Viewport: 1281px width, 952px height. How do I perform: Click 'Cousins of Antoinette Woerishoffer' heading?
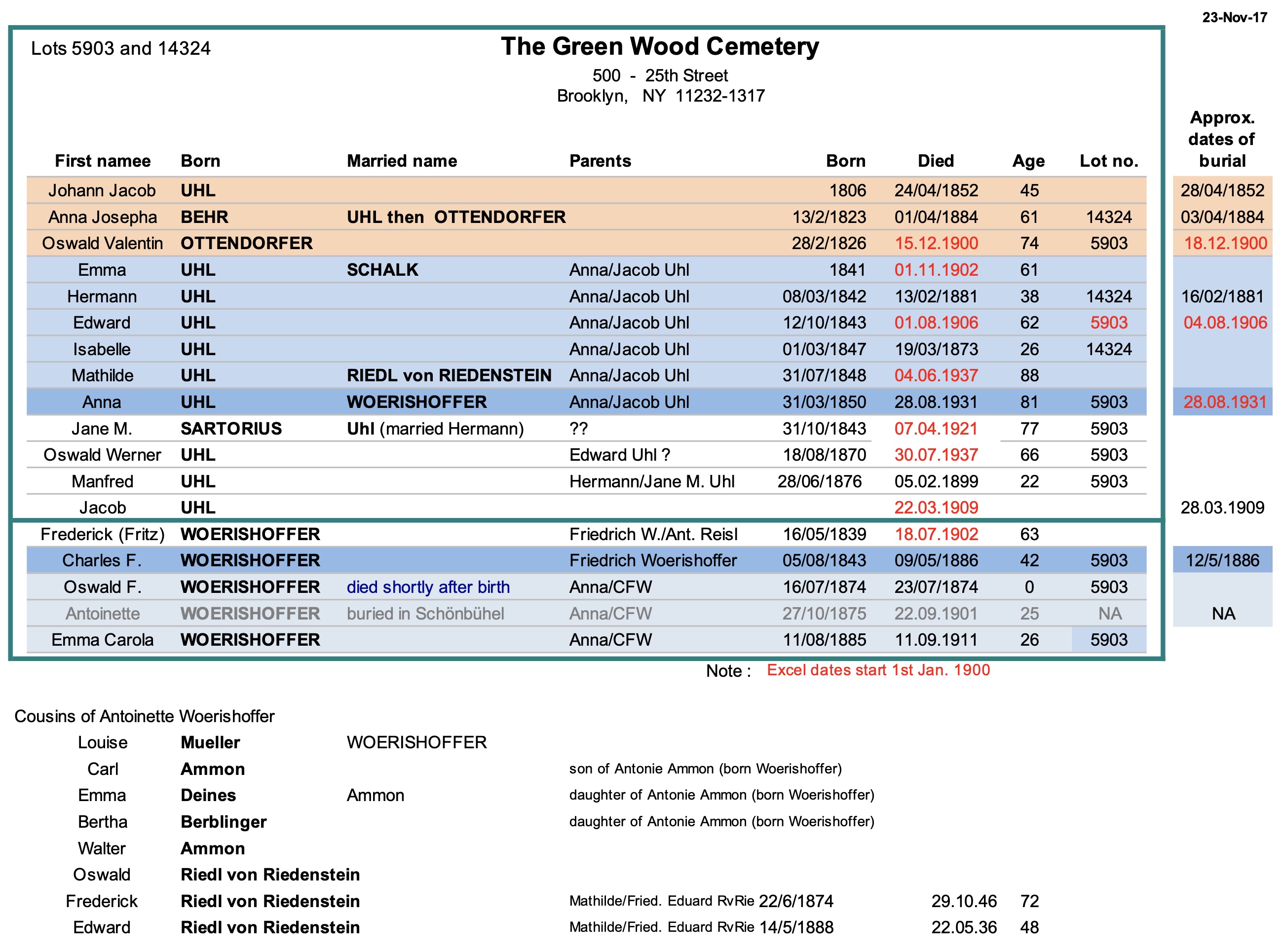144,716
